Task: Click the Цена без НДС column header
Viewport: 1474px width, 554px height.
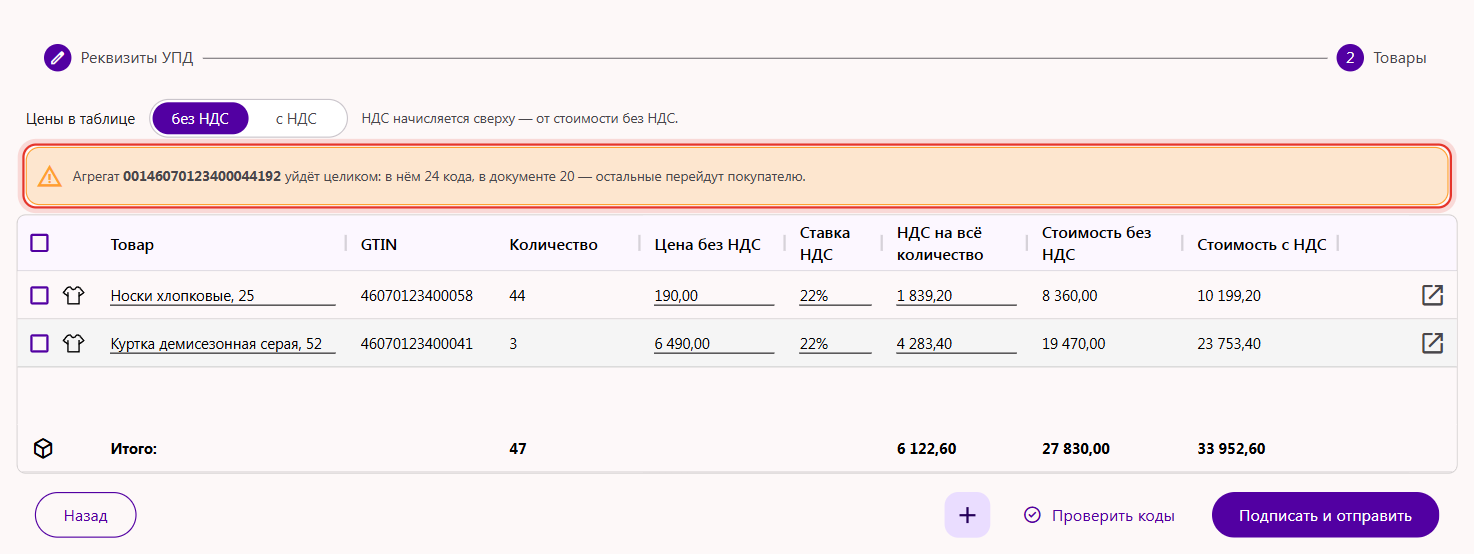Action: tap(708, 244)
